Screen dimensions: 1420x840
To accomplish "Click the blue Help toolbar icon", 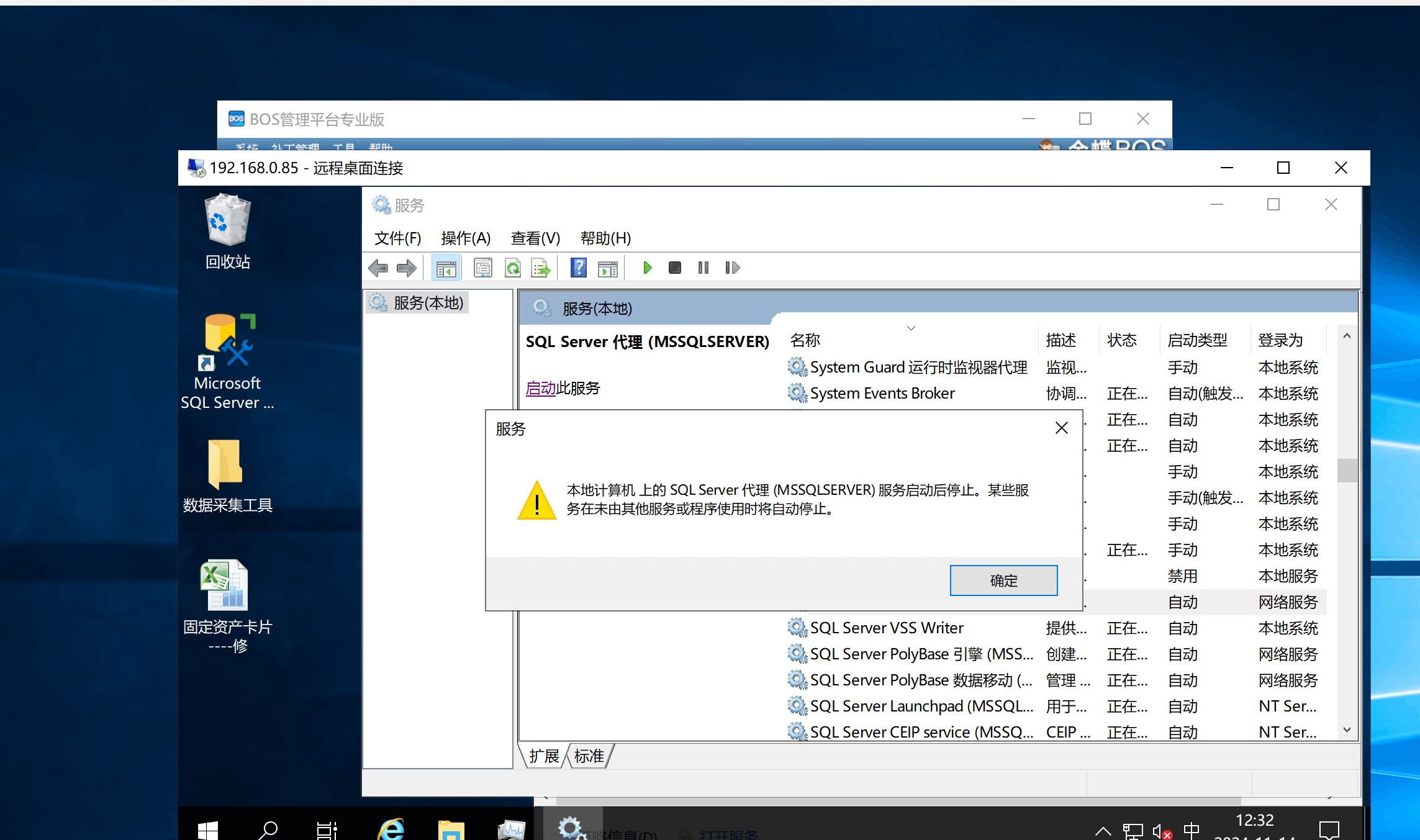I will 579,268.
